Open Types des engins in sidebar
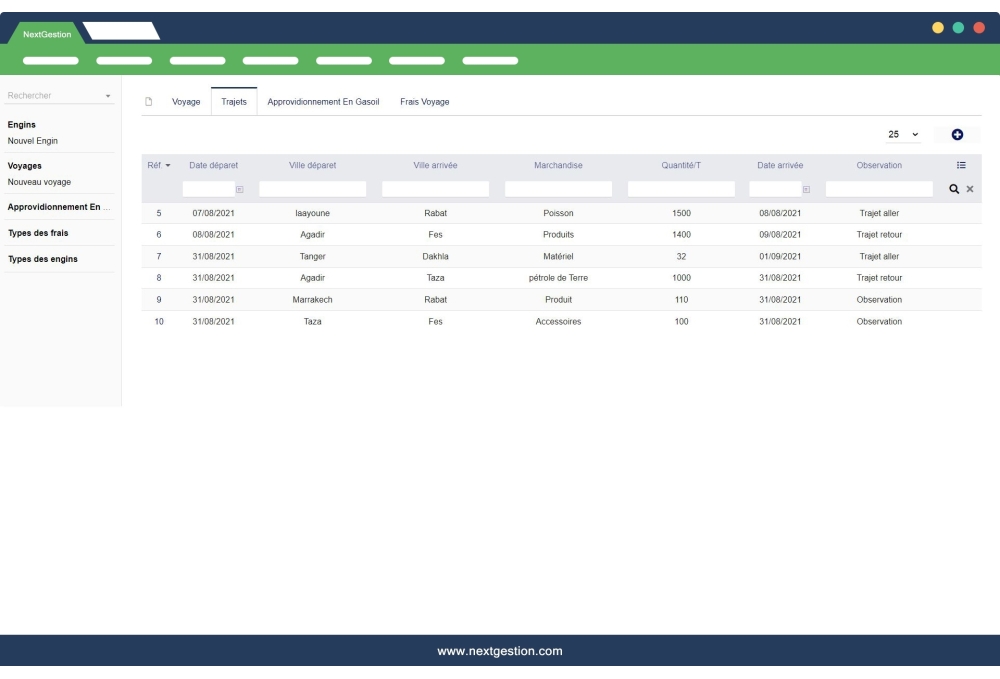The width and height of the screenshot is (1000, 679). point(42,259)
